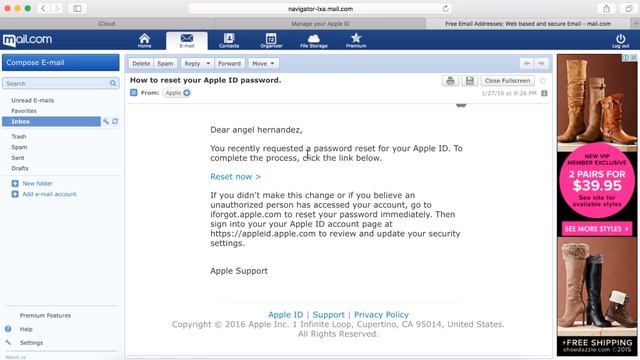Go to next email arrow
The width and height of the screenshot is (640, 360).
[541, 63]
